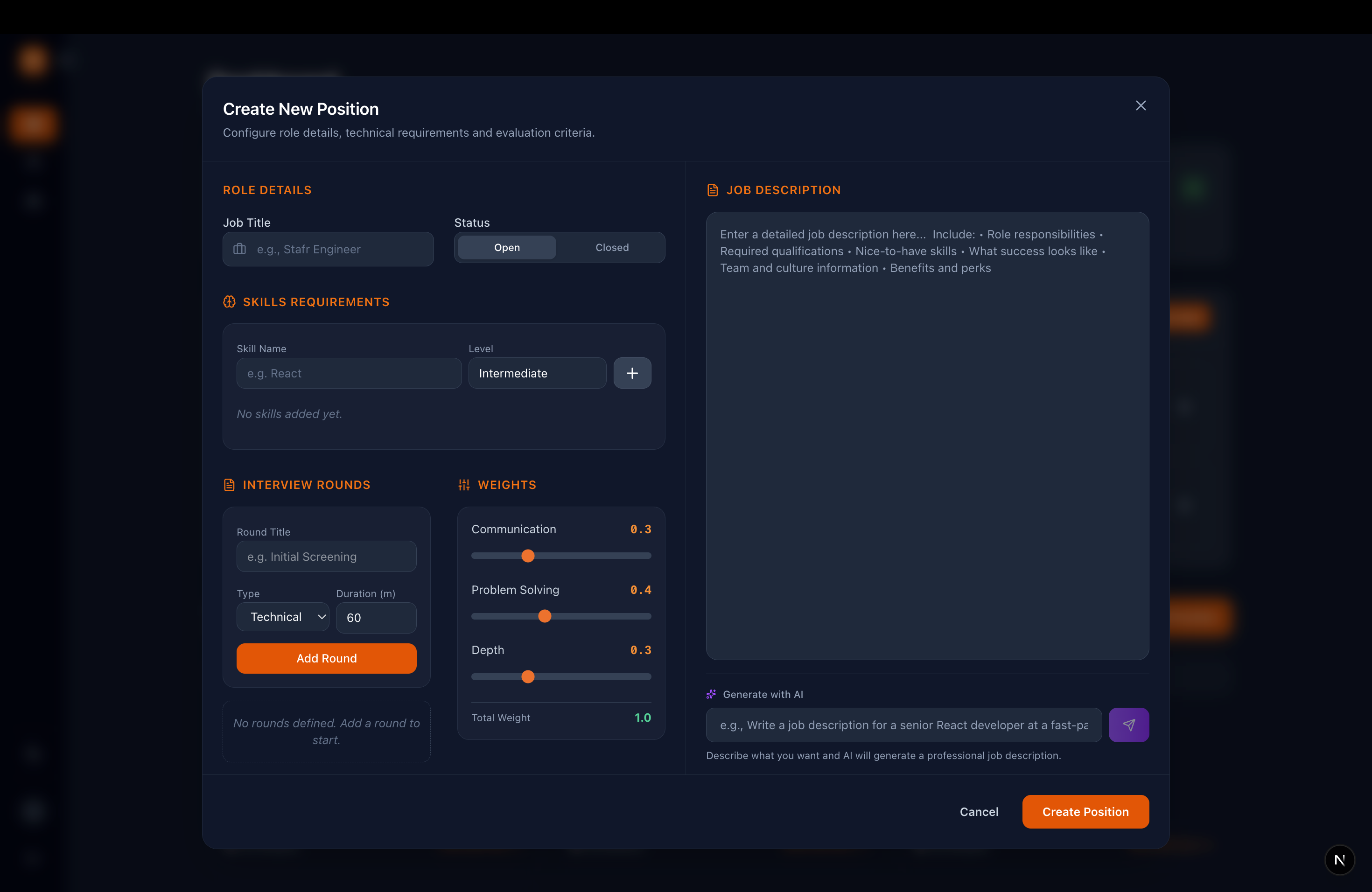
Task: Close the Create New Position dialog
Action: tap(1140, 105)
